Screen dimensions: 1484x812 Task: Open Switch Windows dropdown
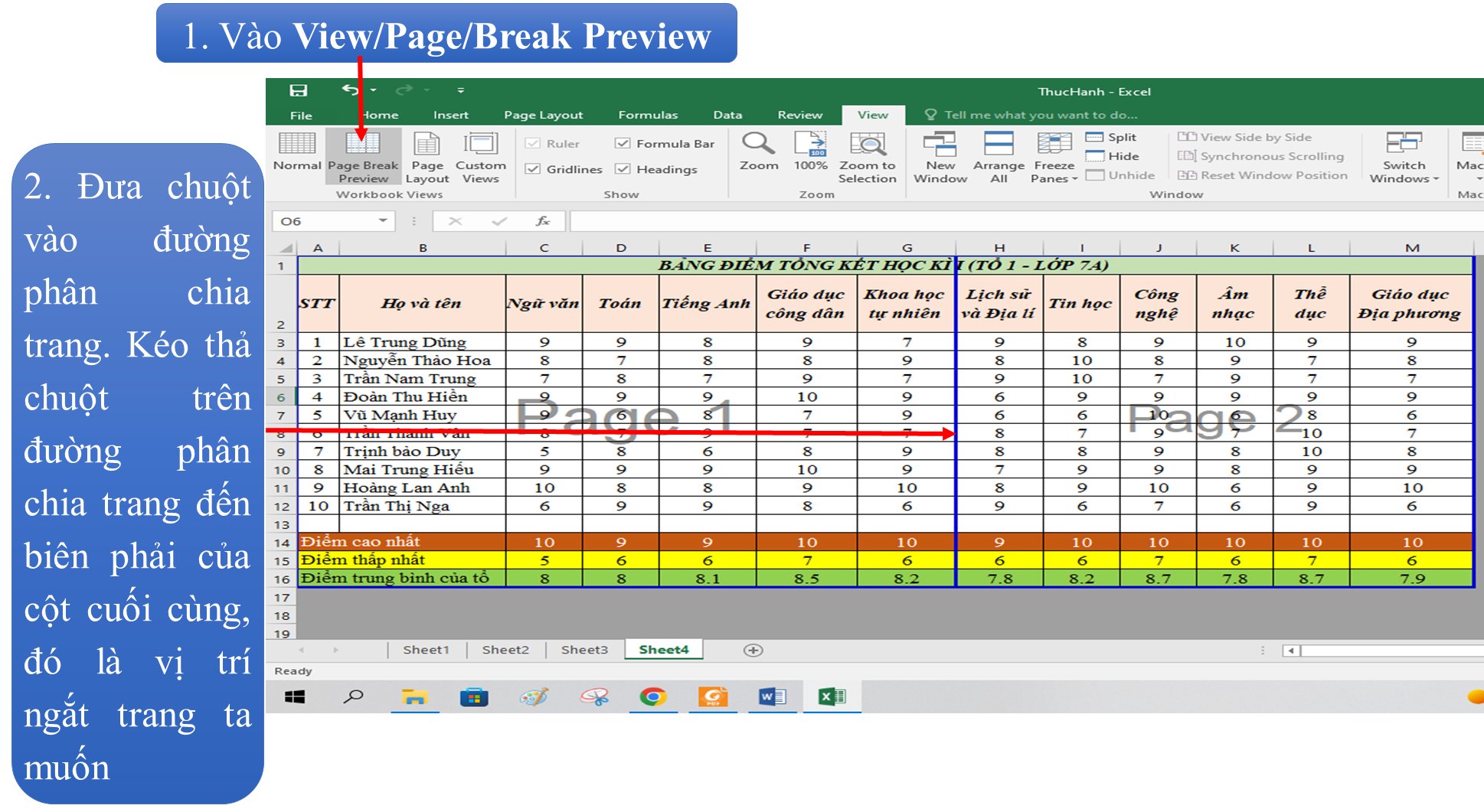click(x=1404, y=157)
